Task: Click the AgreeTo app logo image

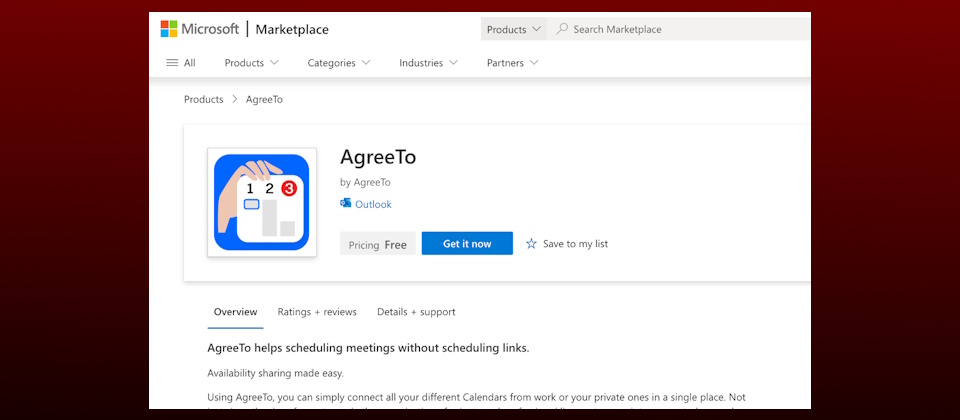Action: [262, 202]
